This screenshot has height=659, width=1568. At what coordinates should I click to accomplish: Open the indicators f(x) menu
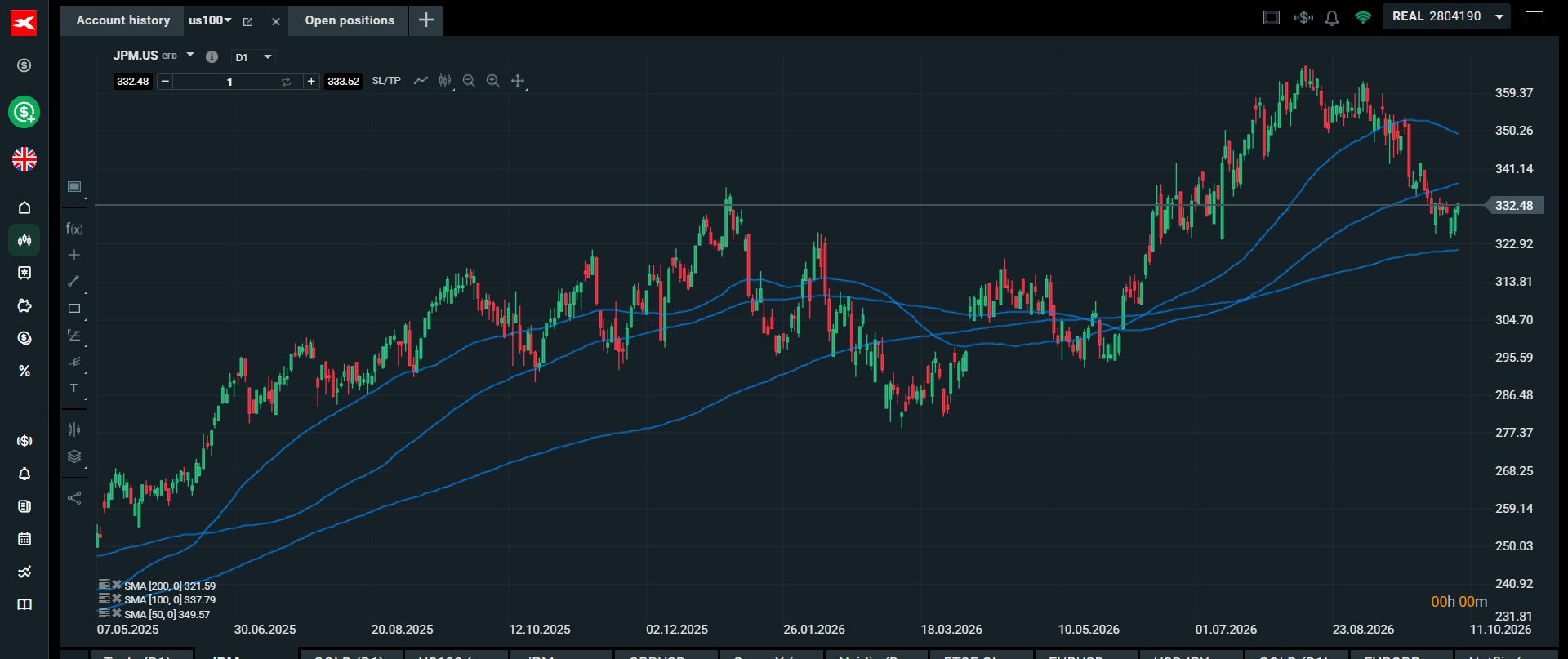74,229
